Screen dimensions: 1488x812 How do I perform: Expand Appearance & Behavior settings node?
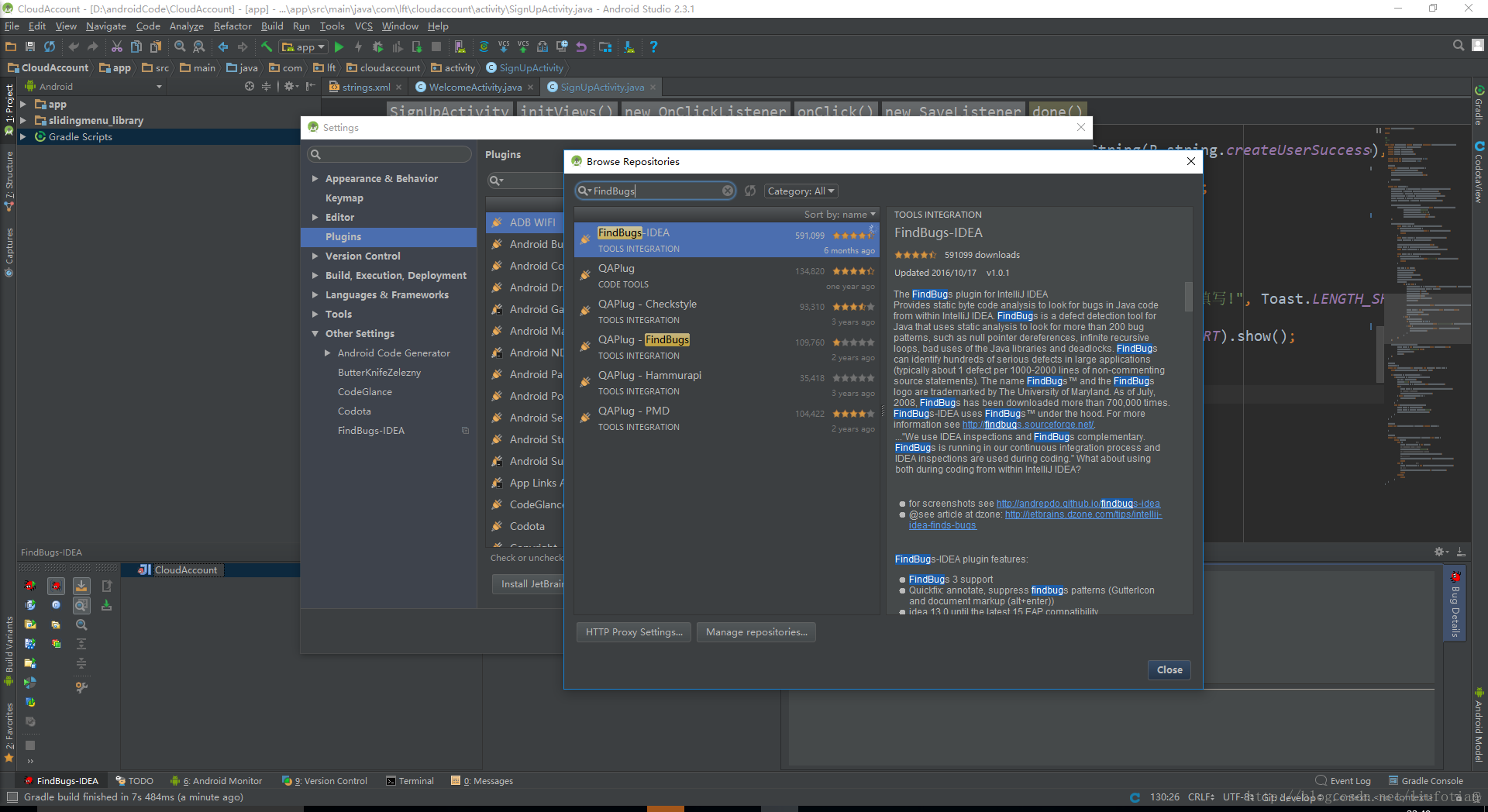(315, 178)
